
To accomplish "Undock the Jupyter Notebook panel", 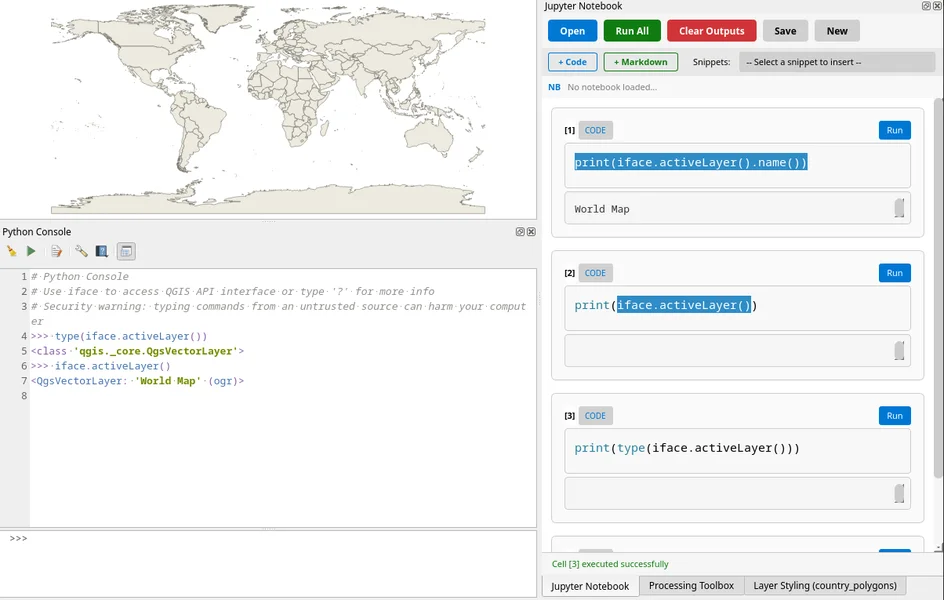I will point(926,6).
